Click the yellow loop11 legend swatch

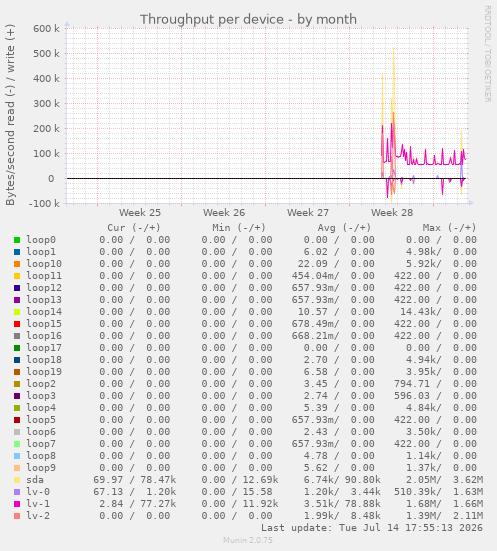[17, 276]
